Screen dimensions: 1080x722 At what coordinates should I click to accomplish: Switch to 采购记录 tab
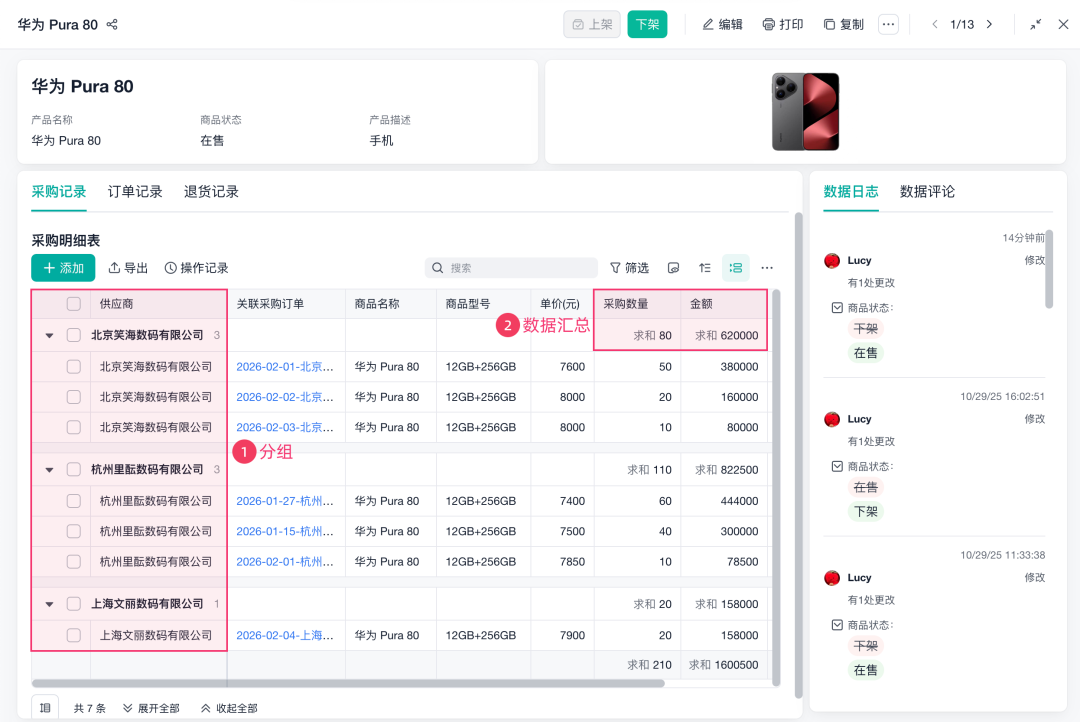tap(59, 192)
